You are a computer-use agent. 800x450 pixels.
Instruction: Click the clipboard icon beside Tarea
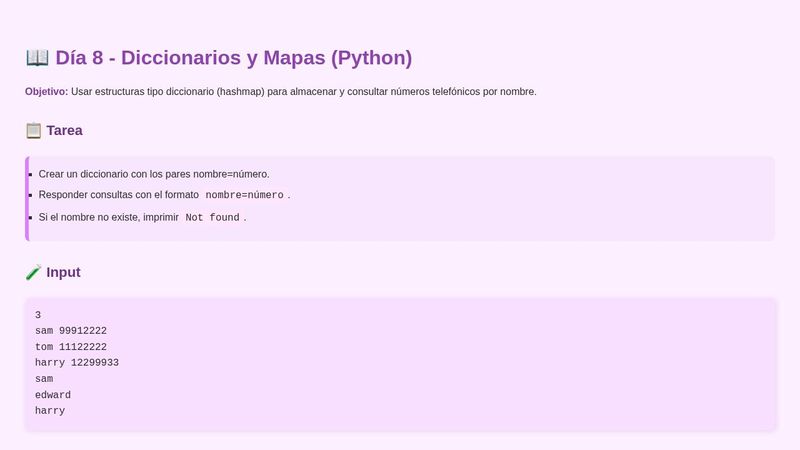pos(34,130)
